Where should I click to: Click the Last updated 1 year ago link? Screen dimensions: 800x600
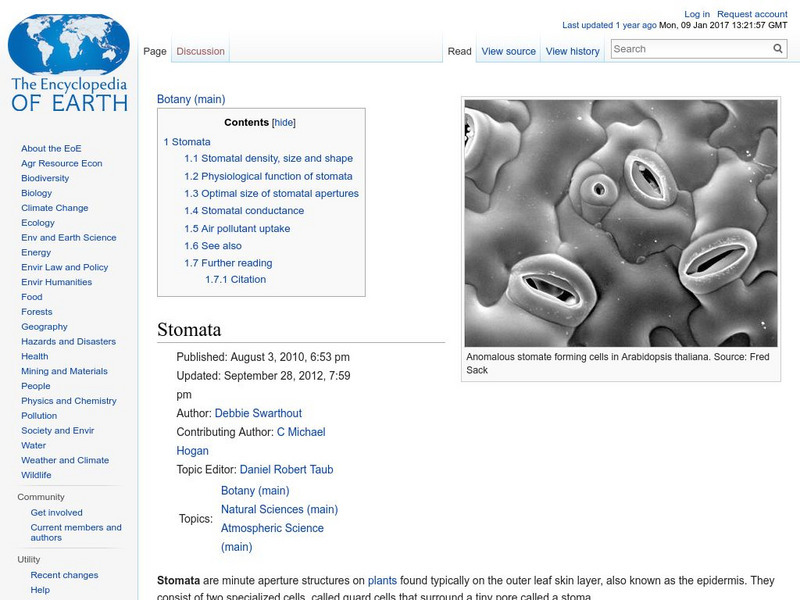tap(609, 25)
